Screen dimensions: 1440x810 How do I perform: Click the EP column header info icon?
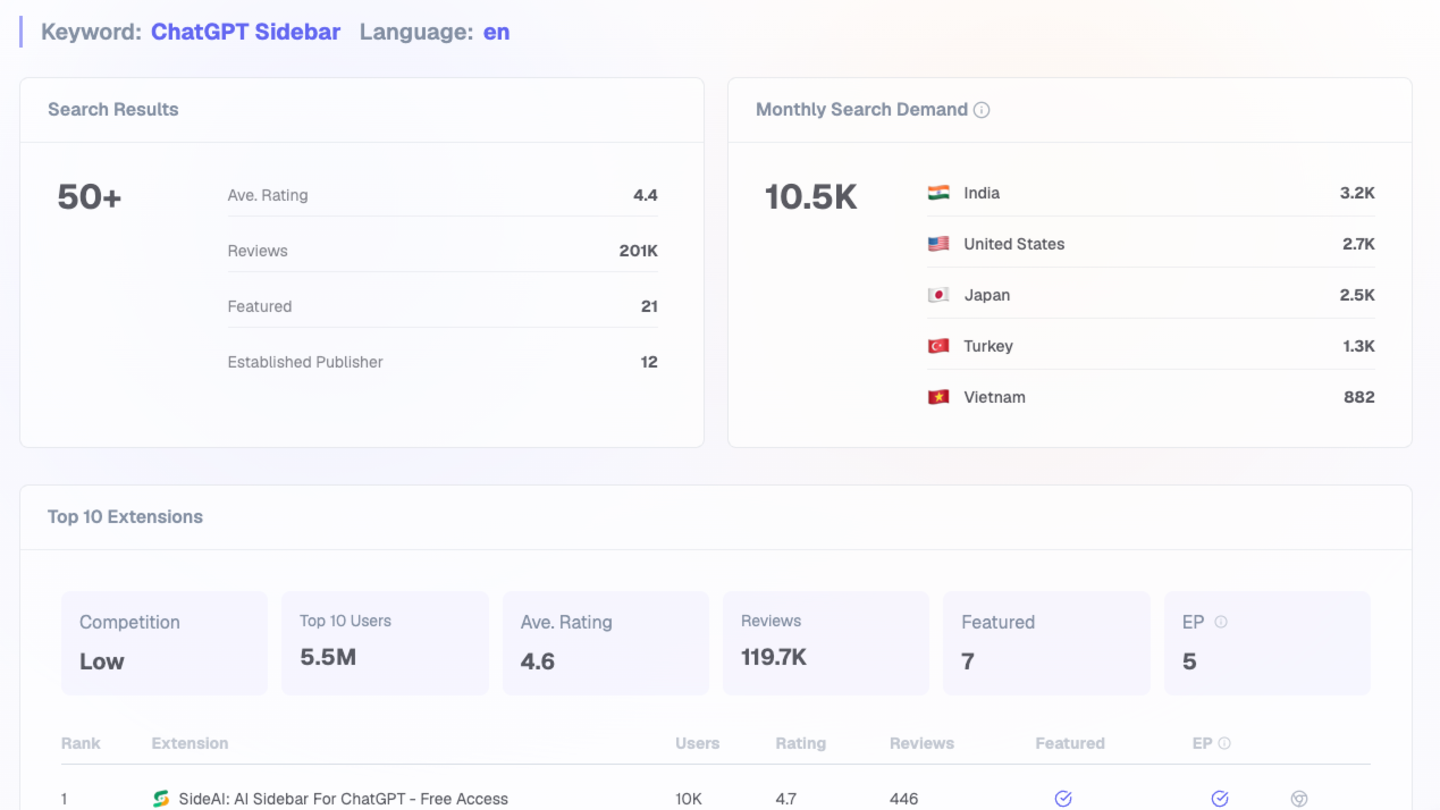[x=1225, y=743]
